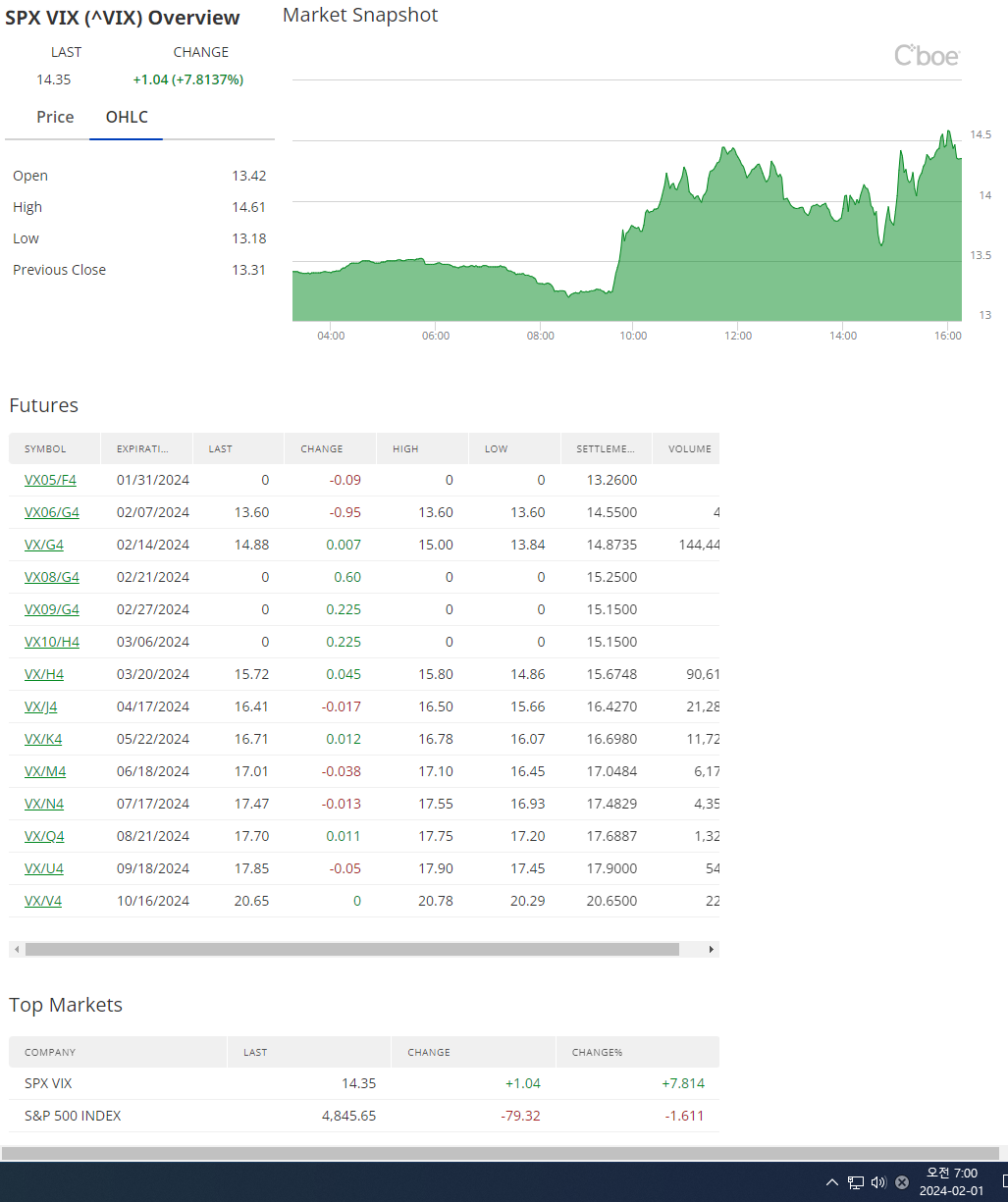
Task: Click the +1.04 (+7.8137%) change text
Action: pyautogui.click(x=188, y=79)
